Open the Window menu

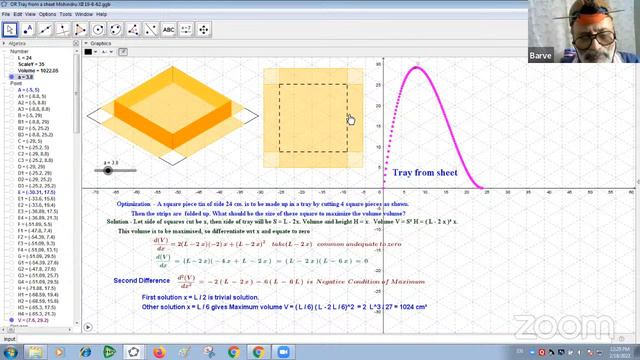(84, 14)
